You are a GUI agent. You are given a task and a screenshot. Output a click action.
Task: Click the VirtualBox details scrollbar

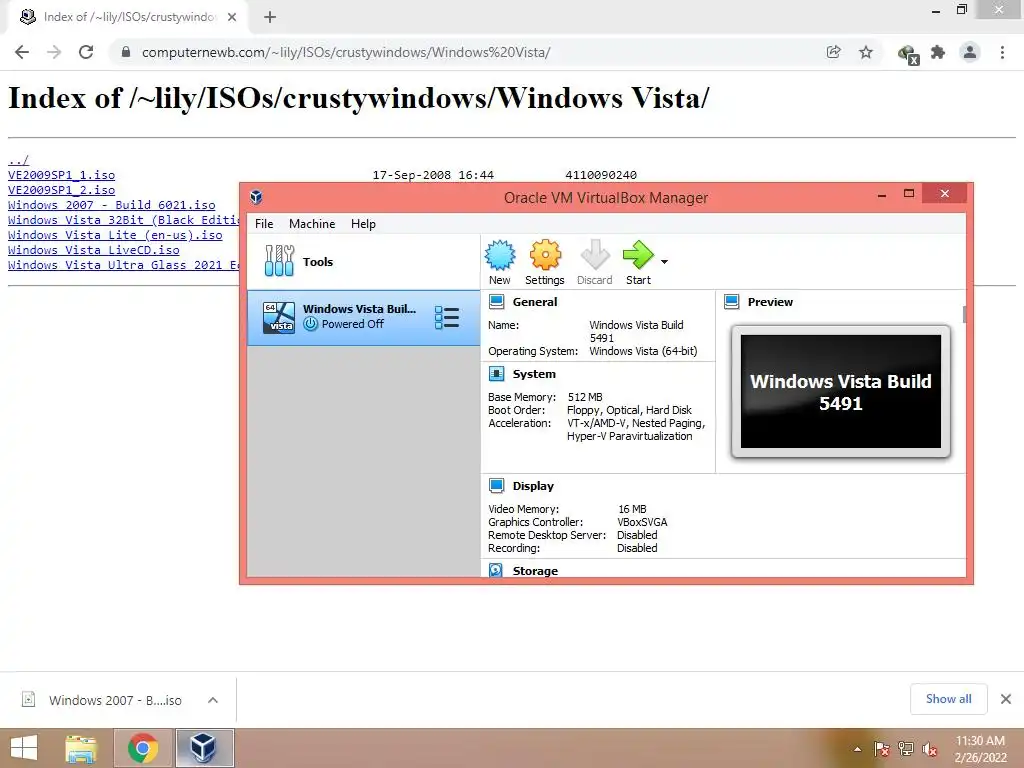[x=964, y=314]
